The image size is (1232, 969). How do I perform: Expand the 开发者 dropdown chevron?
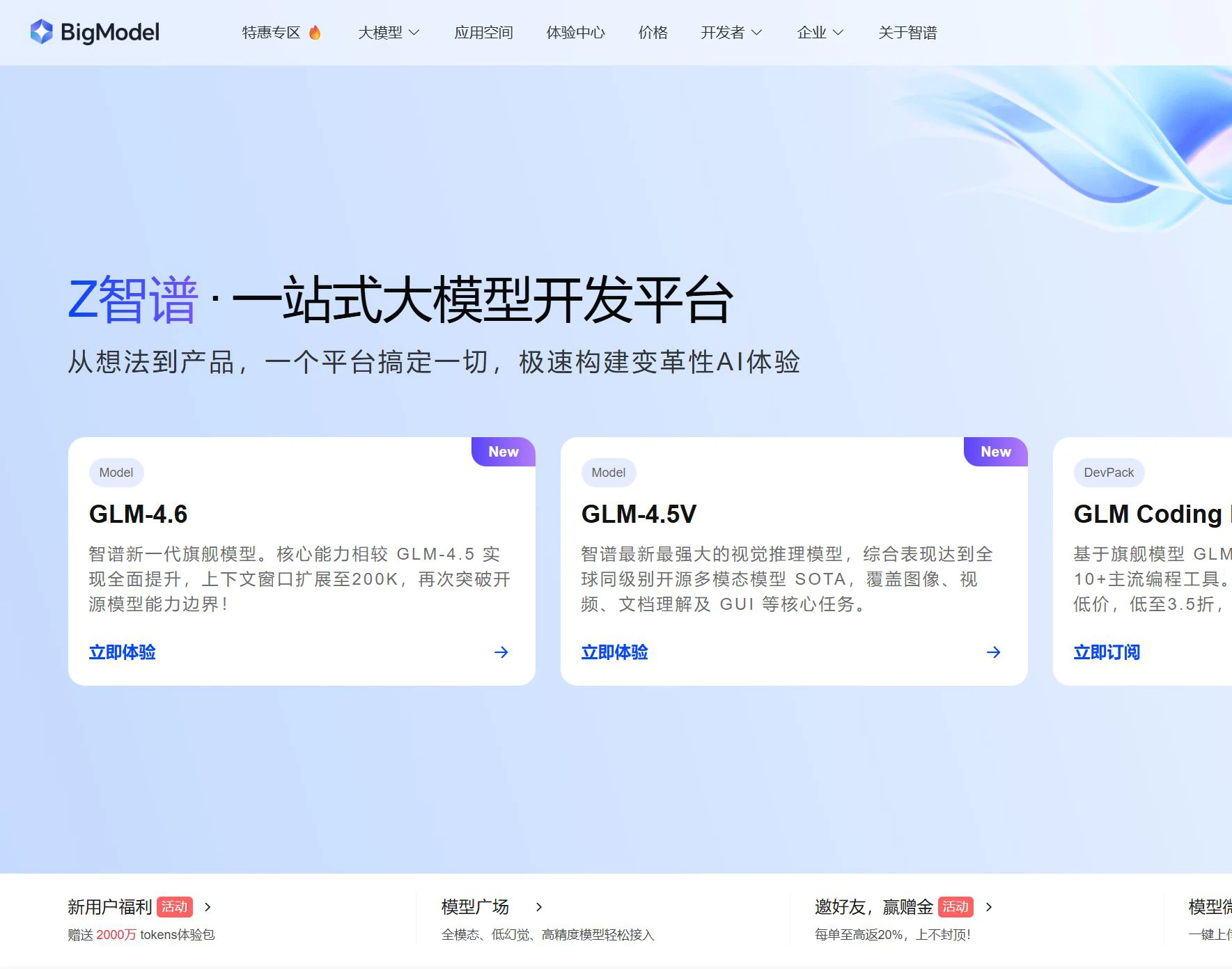[756, 33]
